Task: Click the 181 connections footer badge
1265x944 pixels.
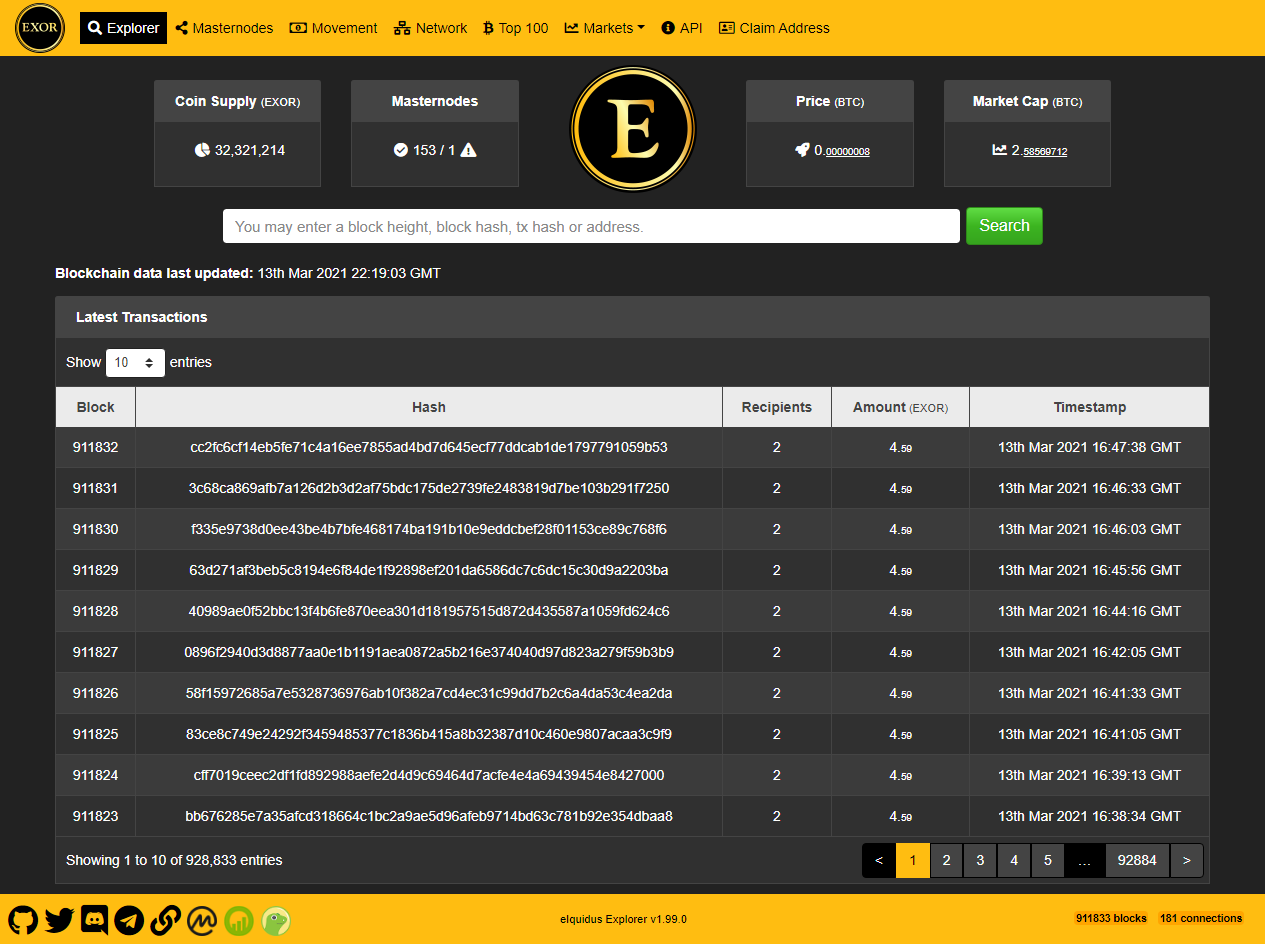Action: [1200, 918]
